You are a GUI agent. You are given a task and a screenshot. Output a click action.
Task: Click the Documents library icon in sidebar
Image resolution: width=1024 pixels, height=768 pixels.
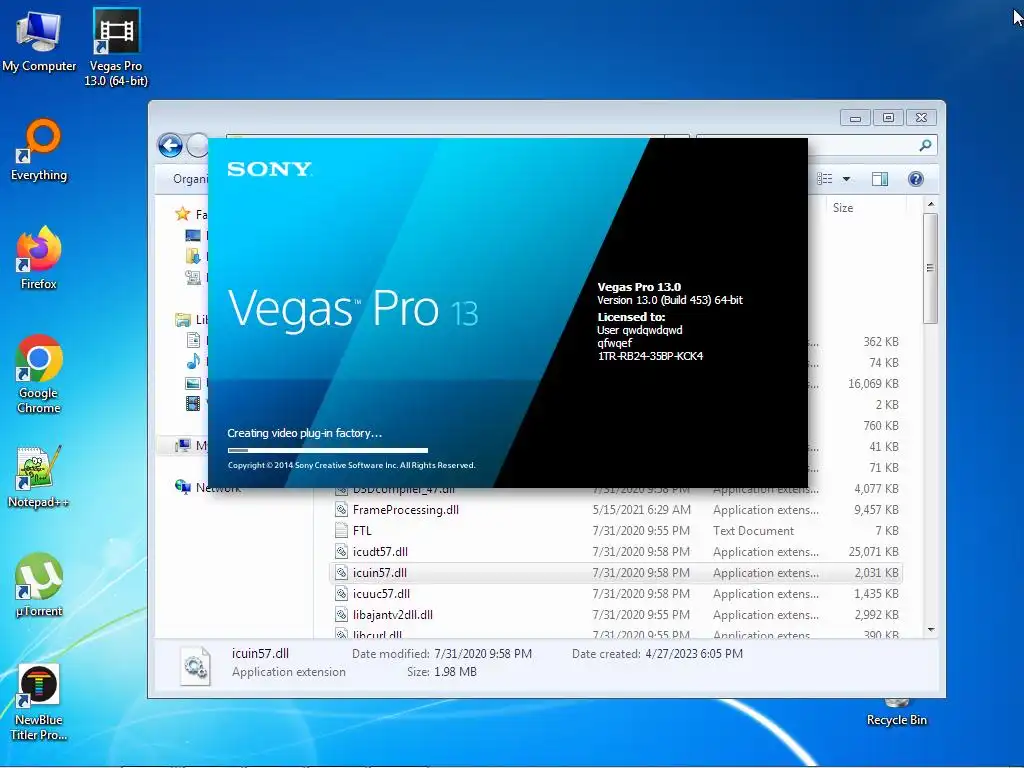point(193,340)
